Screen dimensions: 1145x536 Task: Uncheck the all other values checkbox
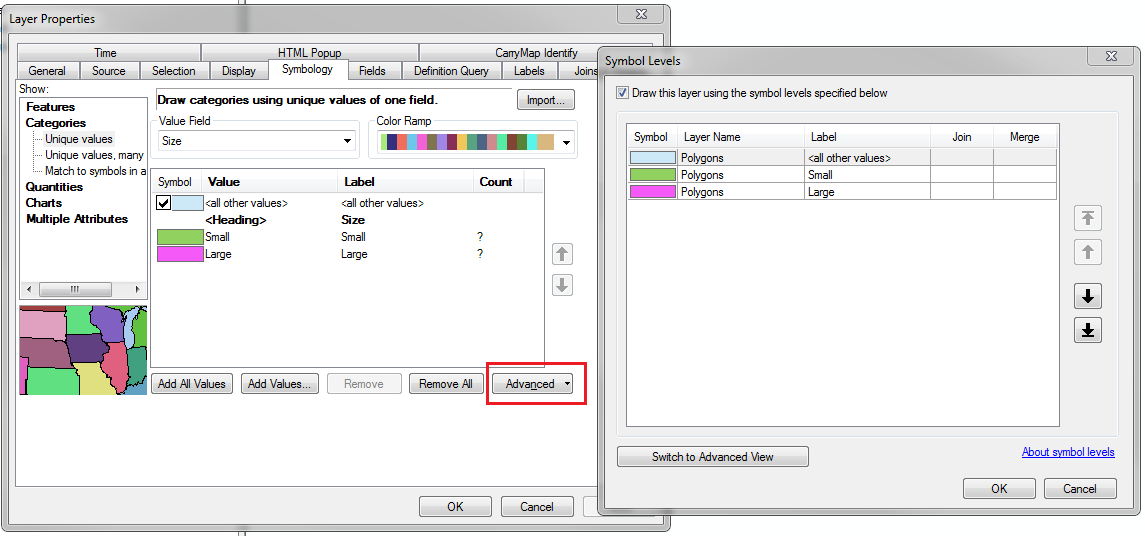point(164,203)
